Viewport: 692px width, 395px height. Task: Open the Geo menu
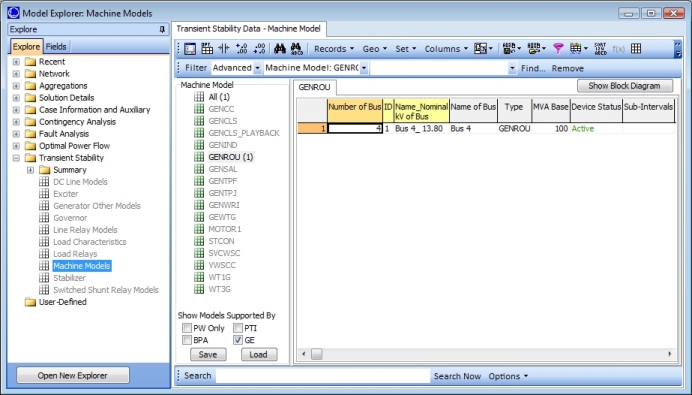(374, 49)
